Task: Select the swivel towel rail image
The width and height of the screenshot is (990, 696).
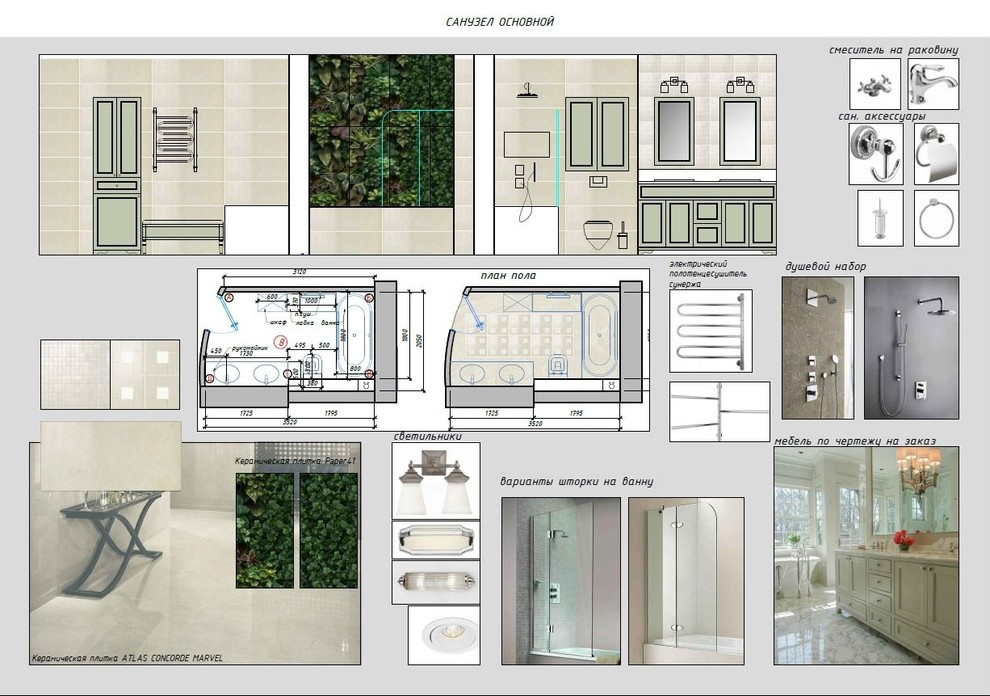Action: point(719,411)
